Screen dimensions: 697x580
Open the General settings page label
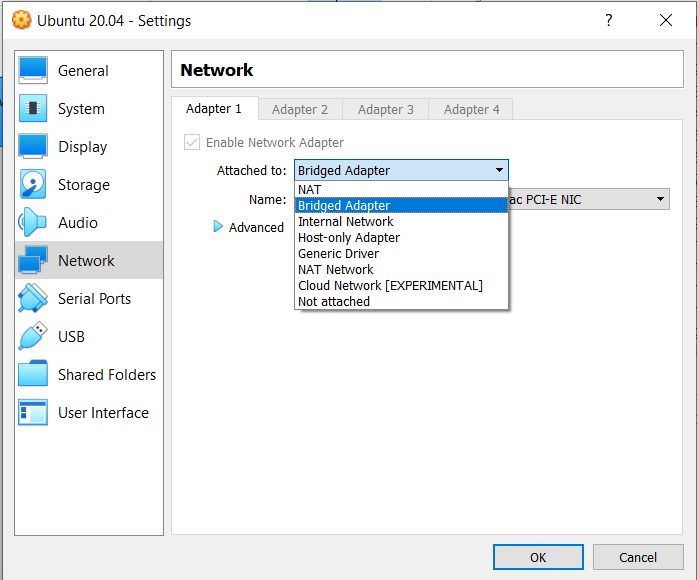(x=83, y=71)
